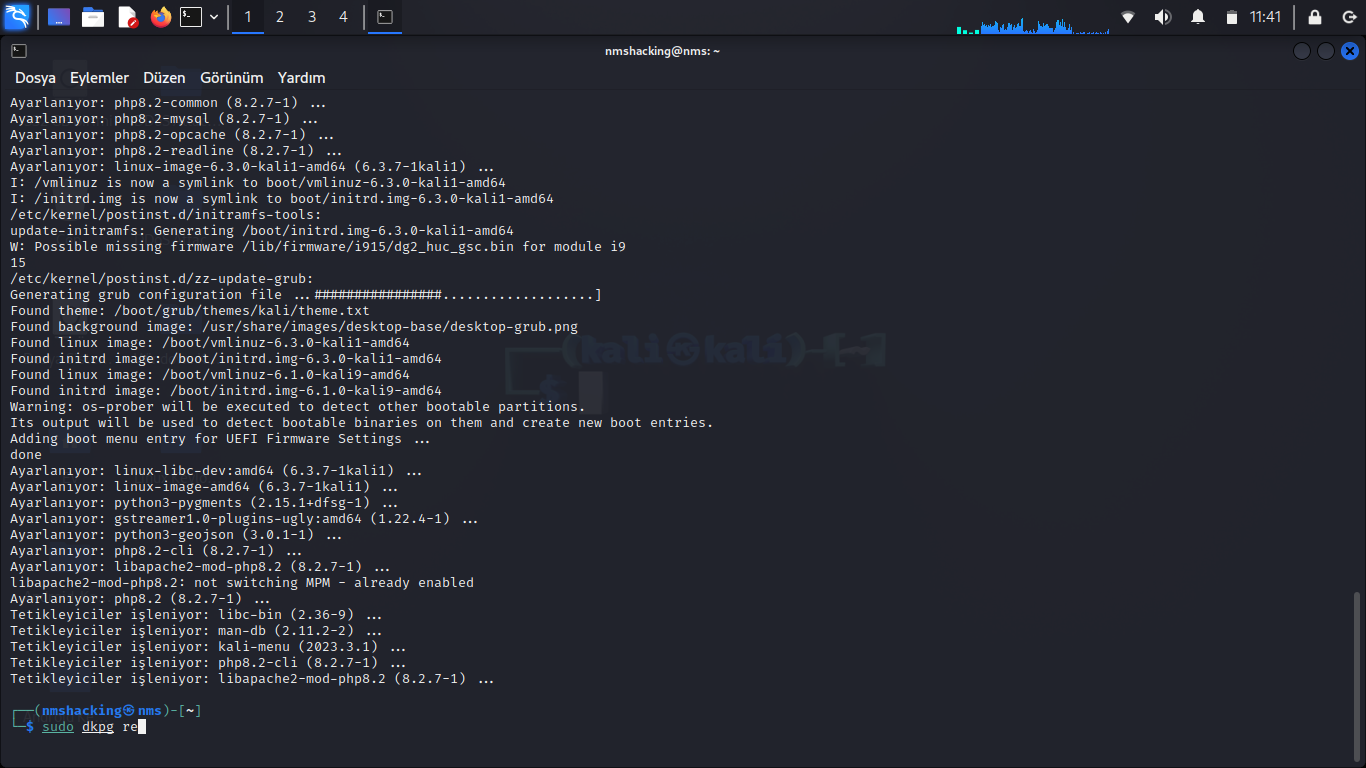
Task: Click 'Tetikleyiciler işleniyor: kali-menu' line
Action: pos(208,647)
